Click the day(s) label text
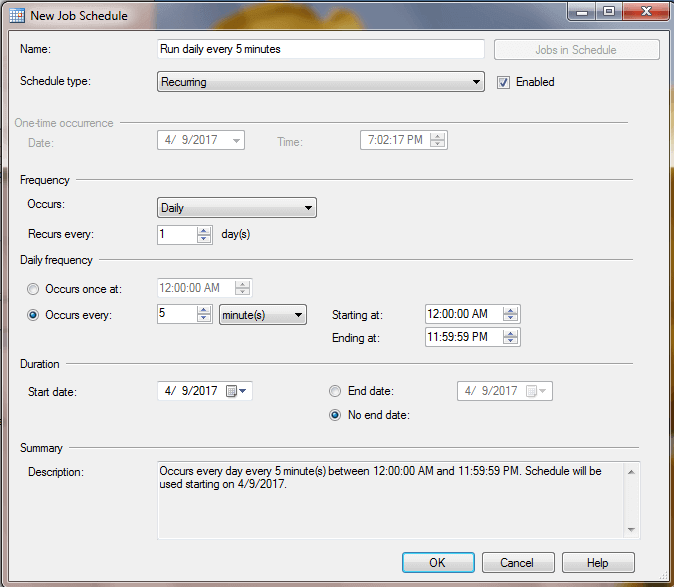This screenshot has width=674, height=587. pyautogui.click(x=236, y=234)
